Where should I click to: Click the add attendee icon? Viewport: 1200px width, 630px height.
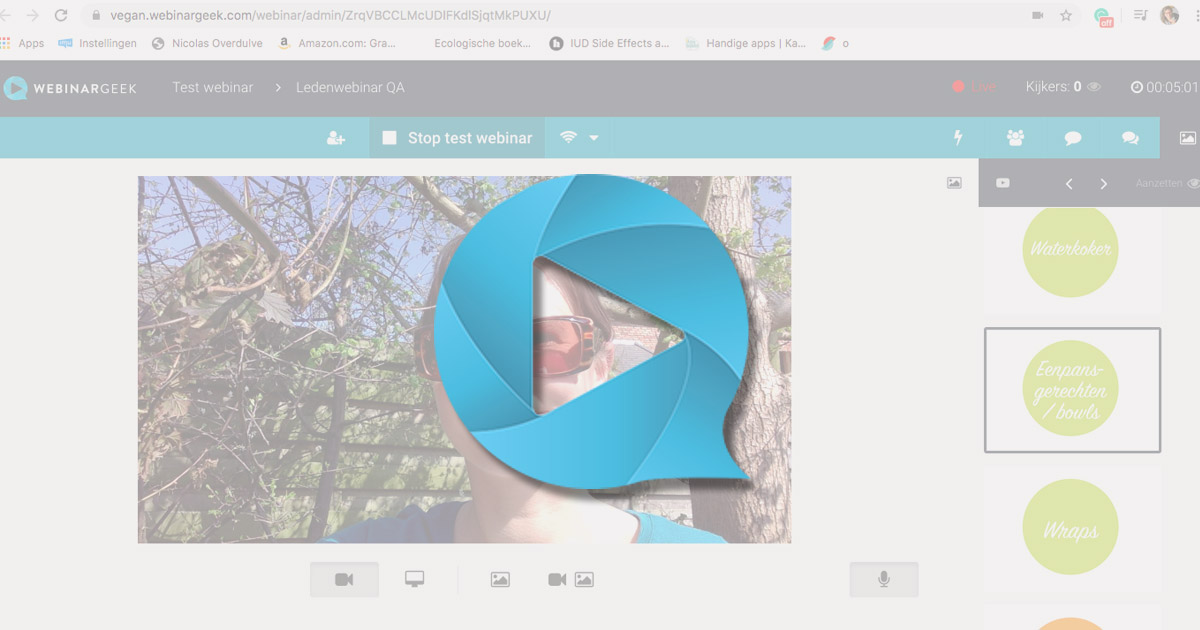tap(336, 138)
